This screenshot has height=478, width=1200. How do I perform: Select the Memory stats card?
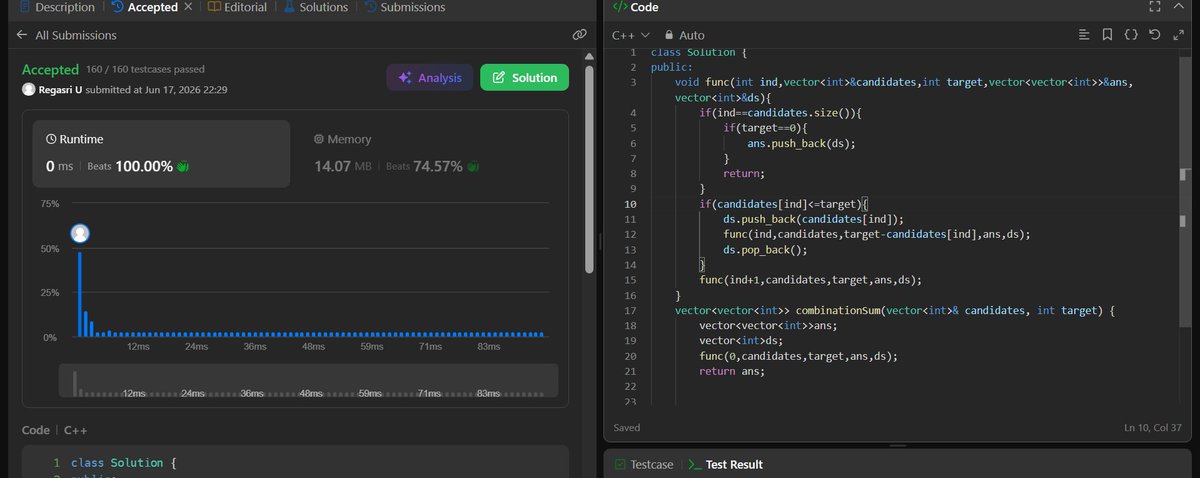pos(429,154)
